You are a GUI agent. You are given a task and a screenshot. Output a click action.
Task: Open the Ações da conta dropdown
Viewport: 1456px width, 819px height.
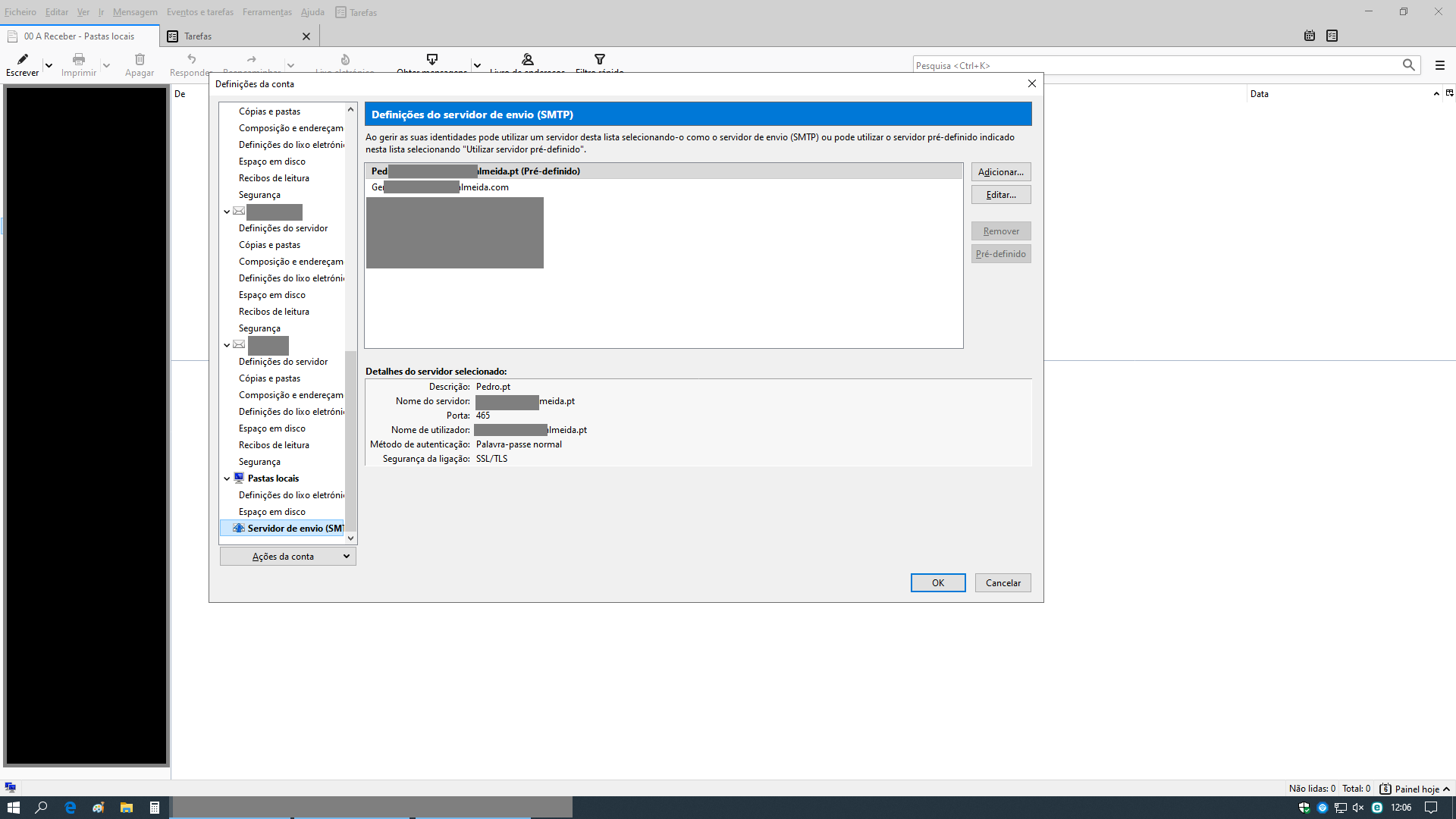pyautogui.click(x=288, y=556)
